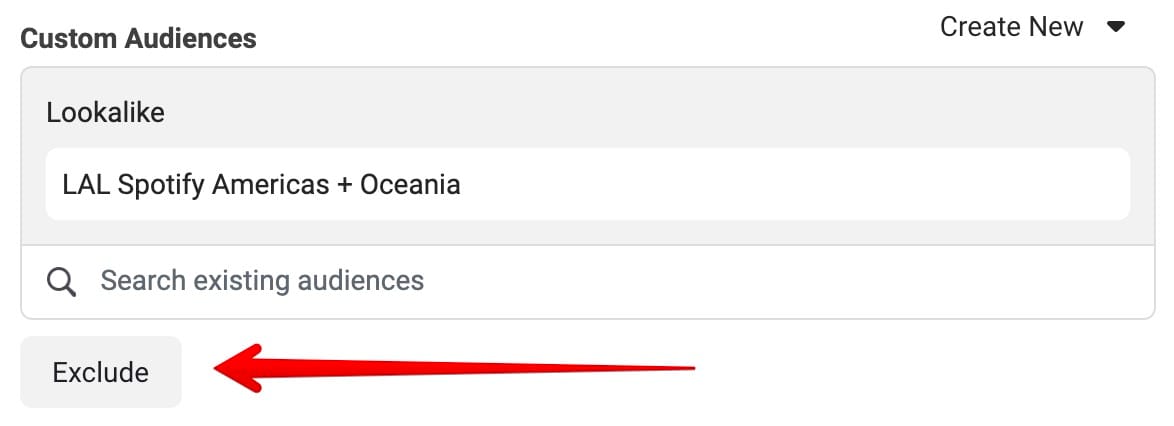Exclude audiences using the Exclude button
The height and width of the screenshot is (426, 1174).
(100, 373)
